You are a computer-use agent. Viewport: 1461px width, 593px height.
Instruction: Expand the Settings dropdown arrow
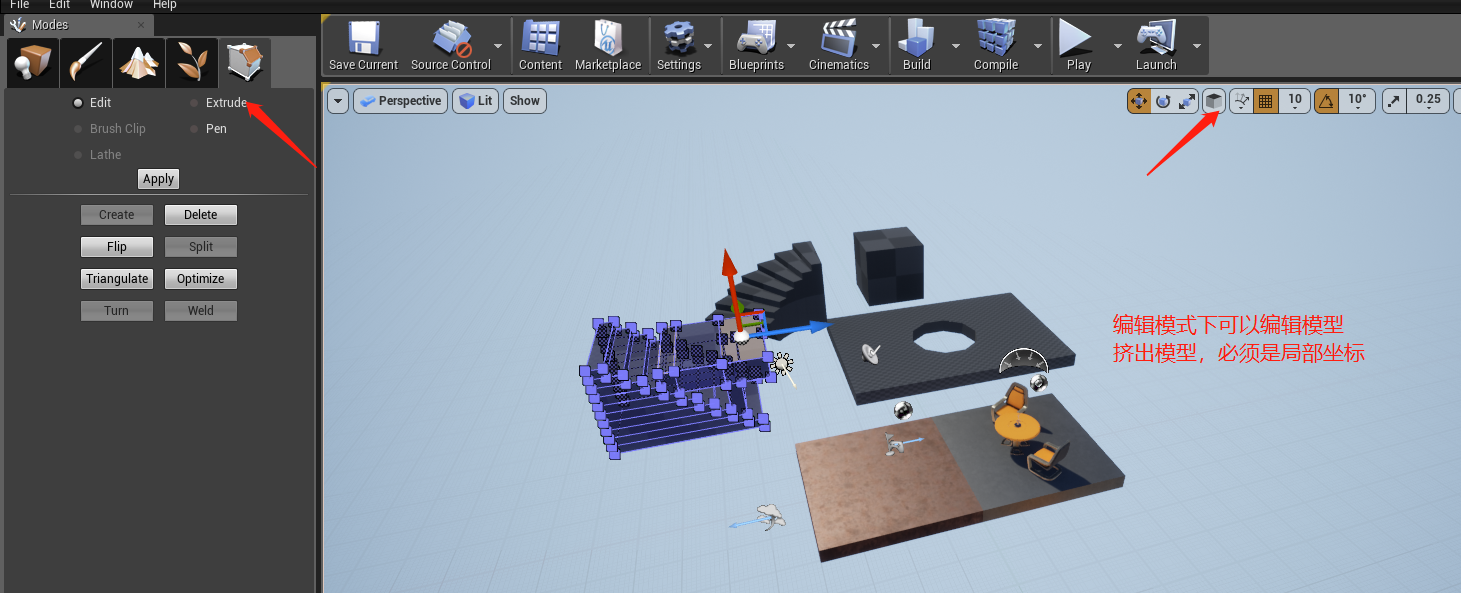point(709,46)
